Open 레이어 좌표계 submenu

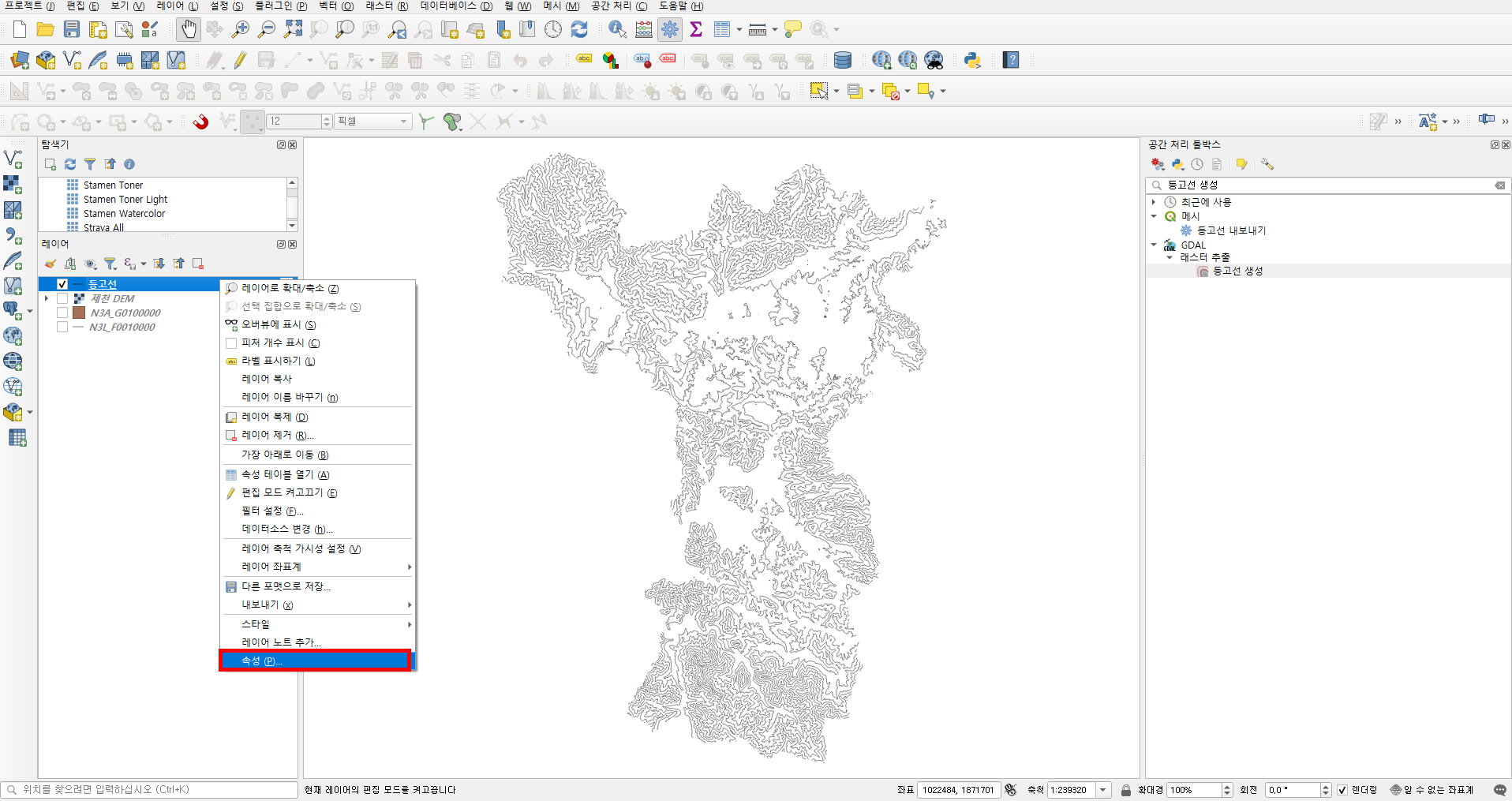(317, 567)
